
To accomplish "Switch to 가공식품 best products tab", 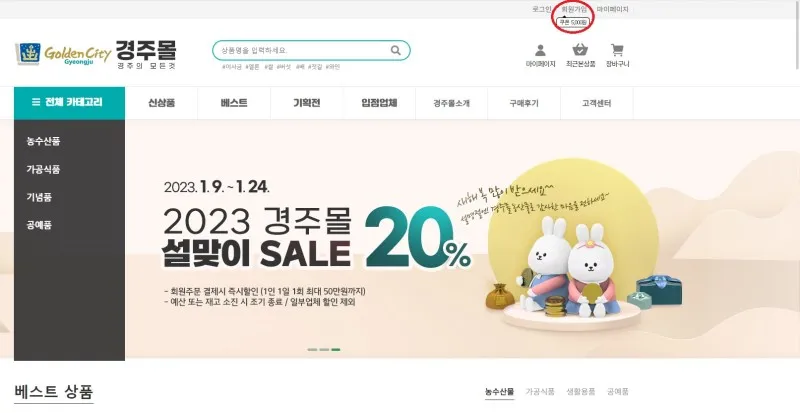I will coord(540,392).
